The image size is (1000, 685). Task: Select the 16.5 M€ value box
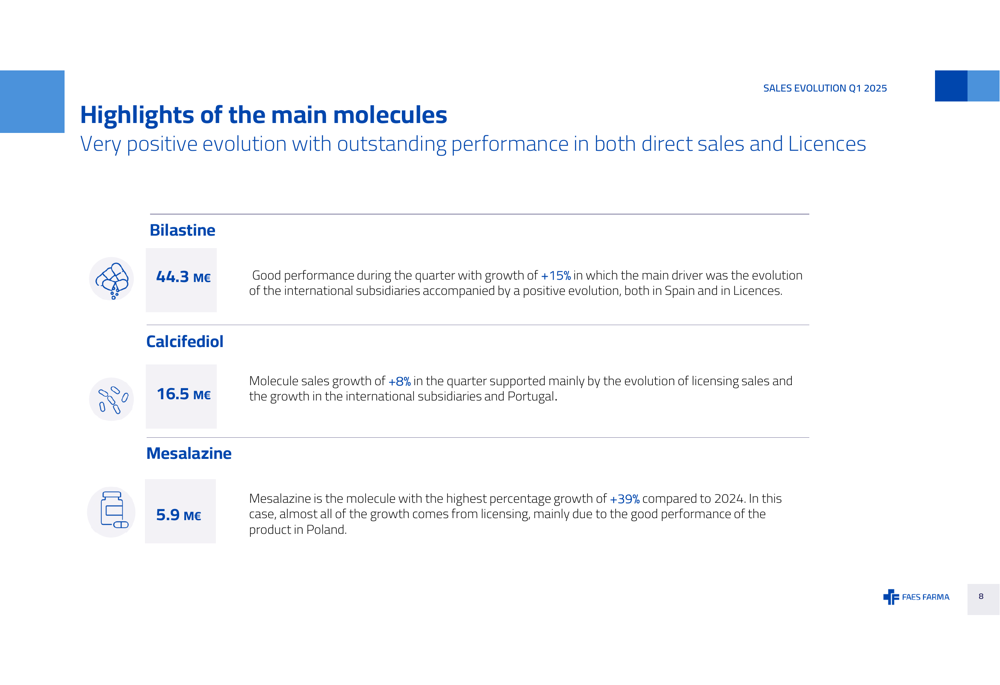pyautogui.click(x=181, y=396)
